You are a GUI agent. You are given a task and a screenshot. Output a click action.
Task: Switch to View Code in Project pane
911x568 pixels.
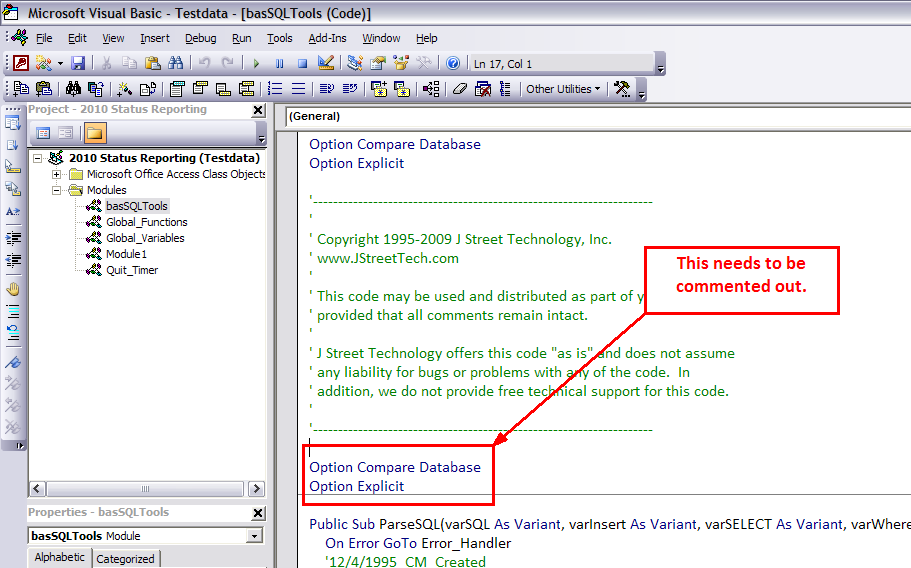pyautogui.click(x=43, y=133)
